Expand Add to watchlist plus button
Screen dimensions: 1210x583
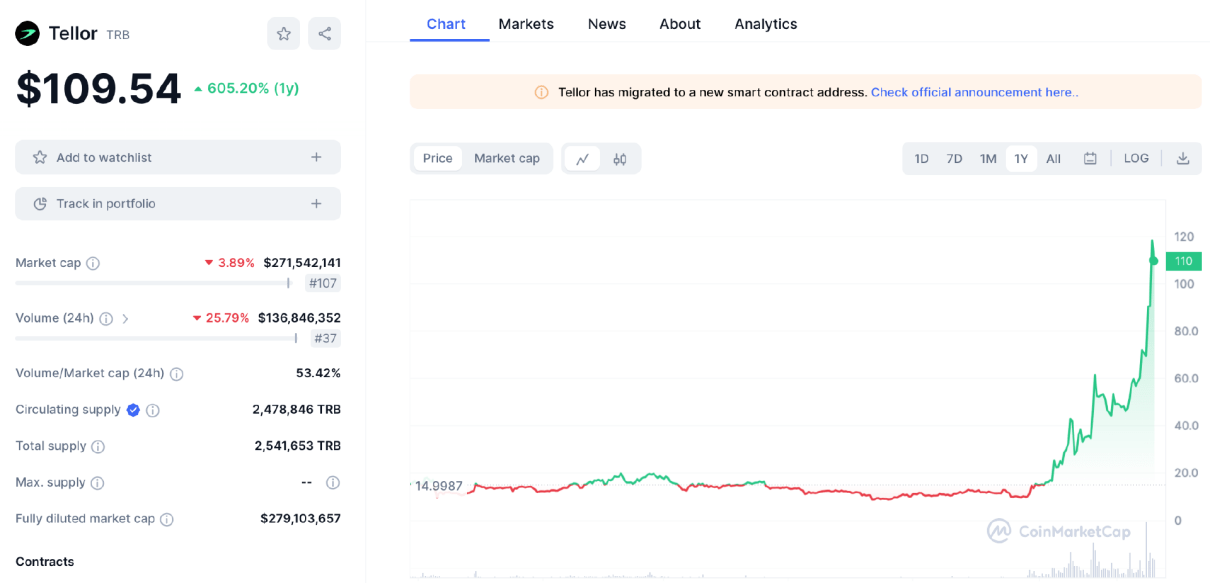pos(316,157)
